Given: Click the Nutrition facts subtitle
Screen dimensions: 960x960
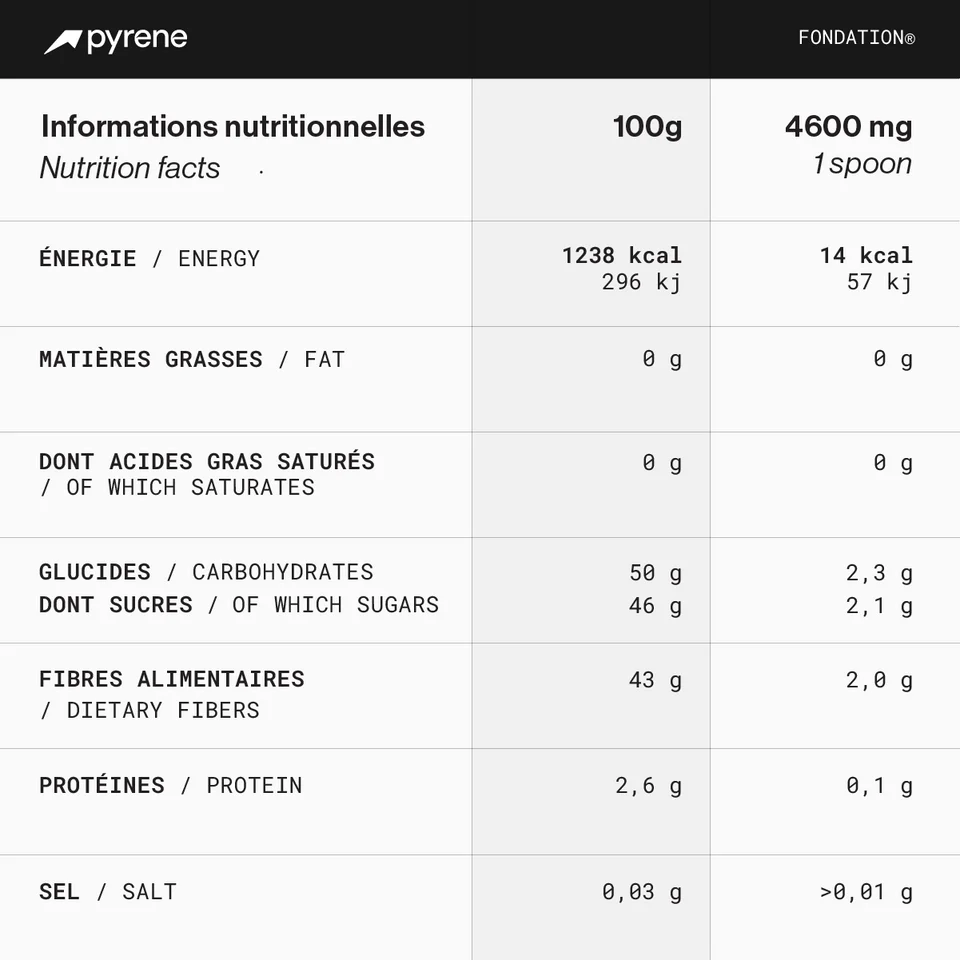Looking at the screenshot, I should pyautogui.click(x=130, y=168).
